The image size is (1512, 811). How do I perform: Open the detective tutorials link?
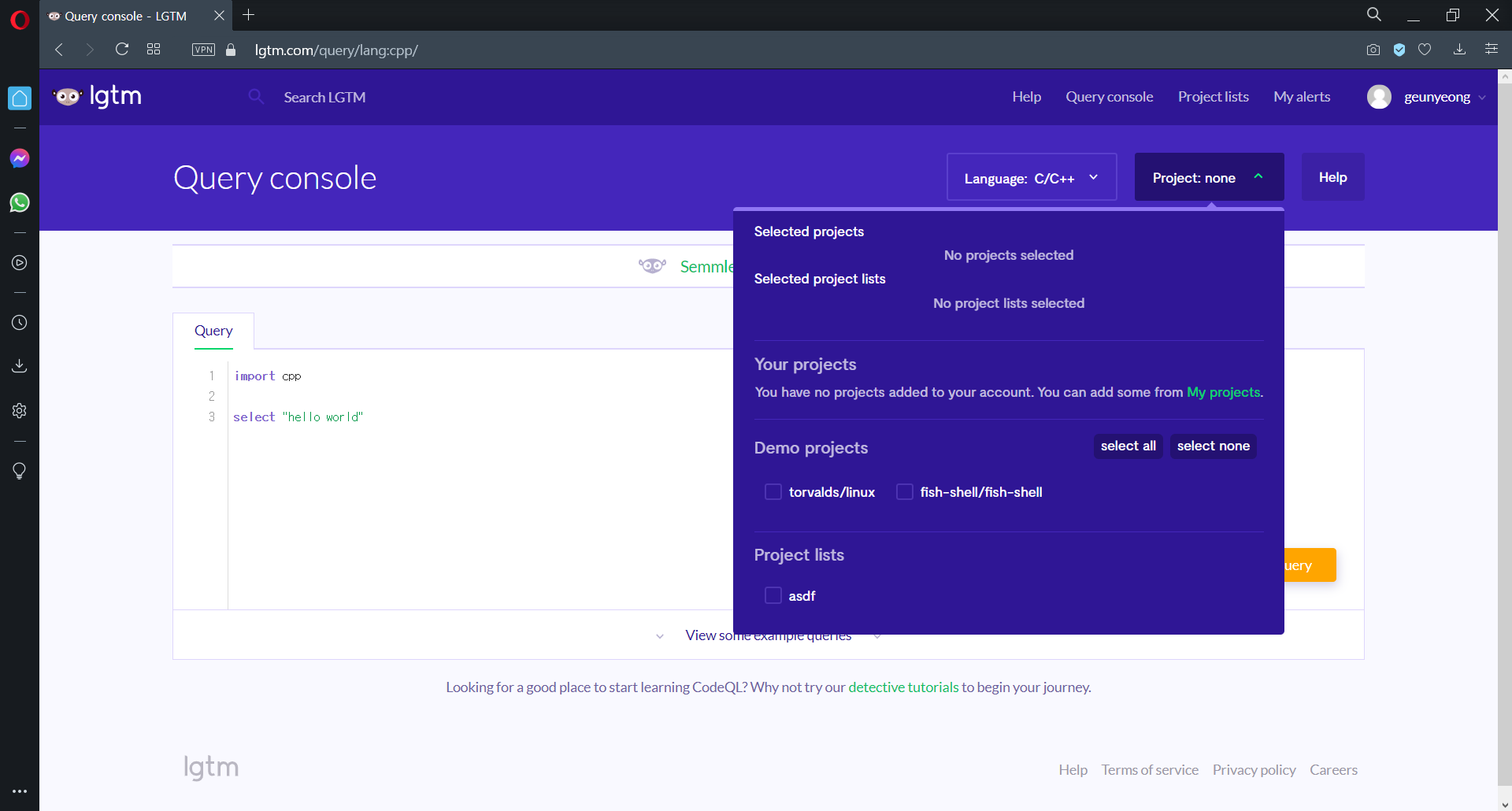tap(903, 687)
